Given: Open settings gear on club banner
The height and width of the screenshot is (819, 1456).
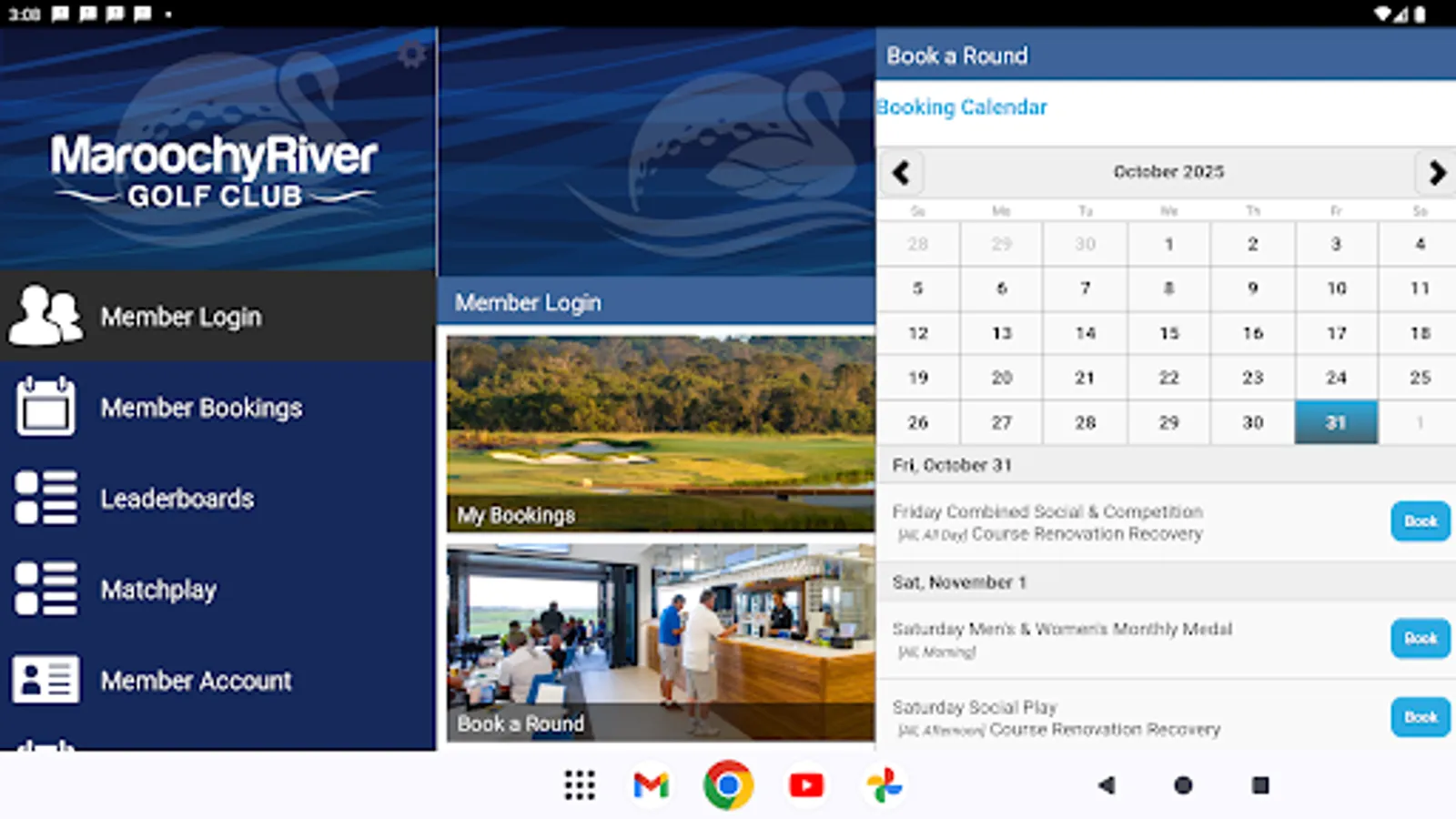Looking at the screenshot, I should point(411,56).
